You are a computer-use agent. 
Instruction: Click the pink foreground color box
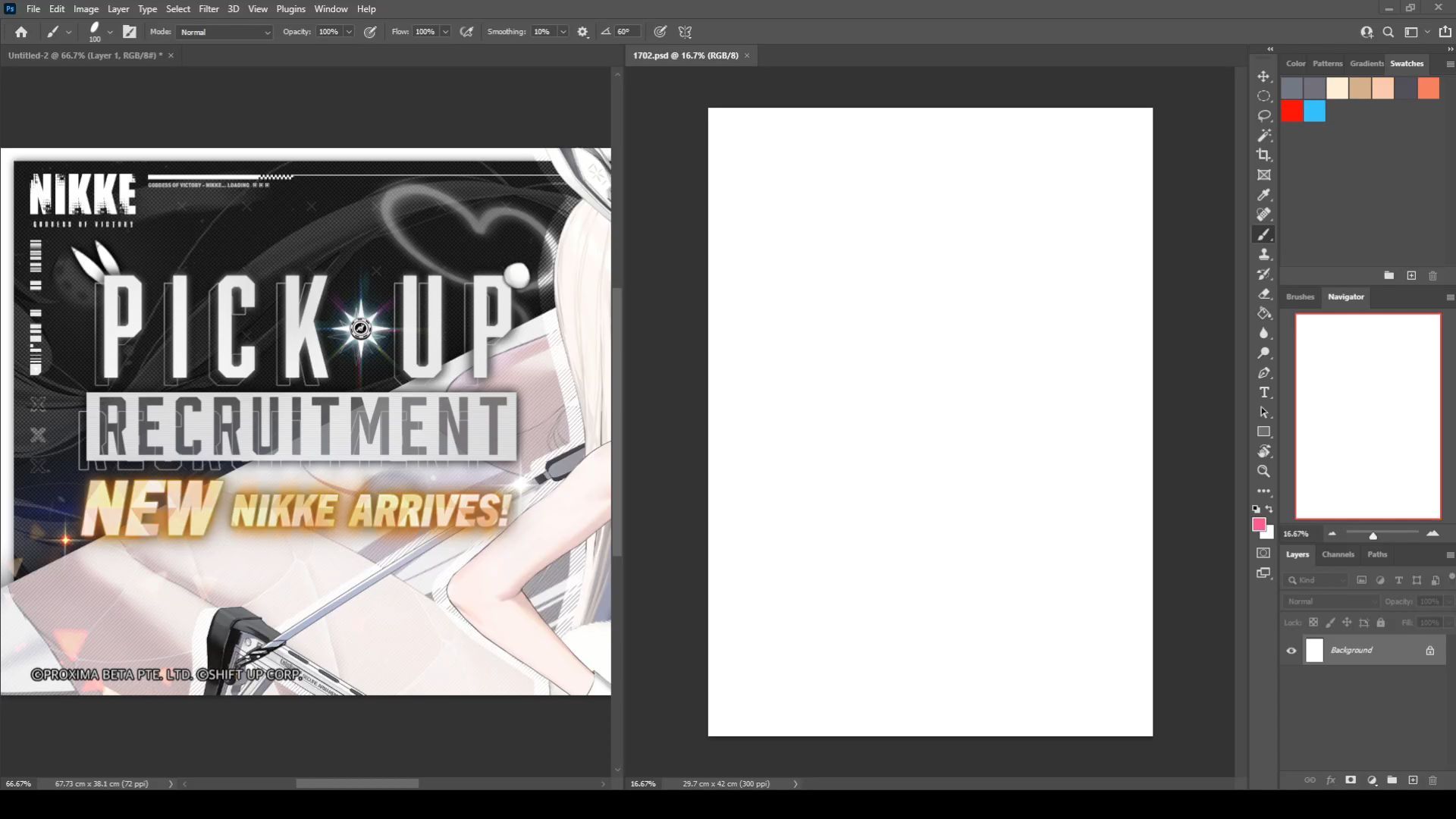(x=1259, y=524)
